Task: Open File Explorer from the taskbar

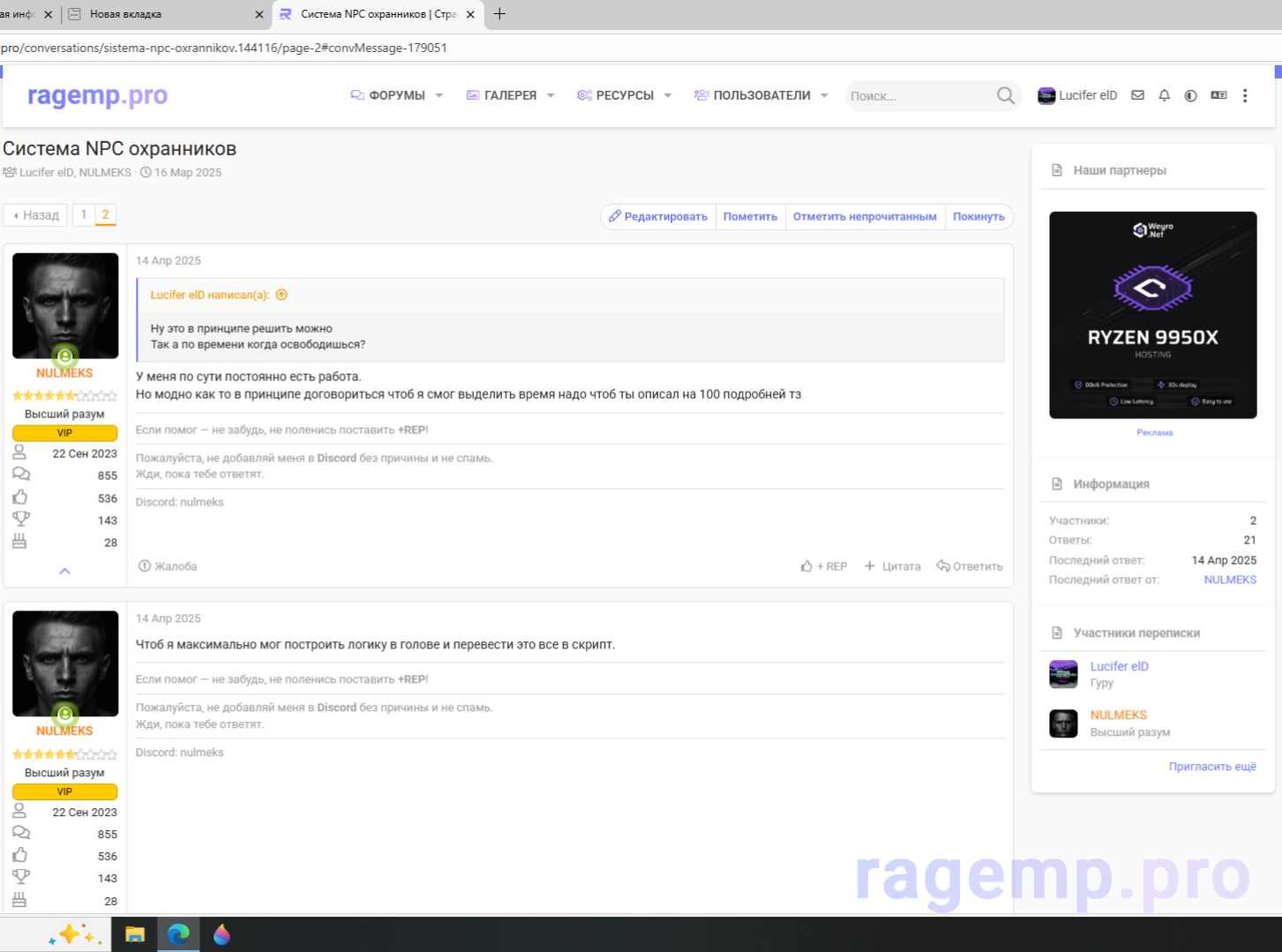Action: (x=134, y=934)
